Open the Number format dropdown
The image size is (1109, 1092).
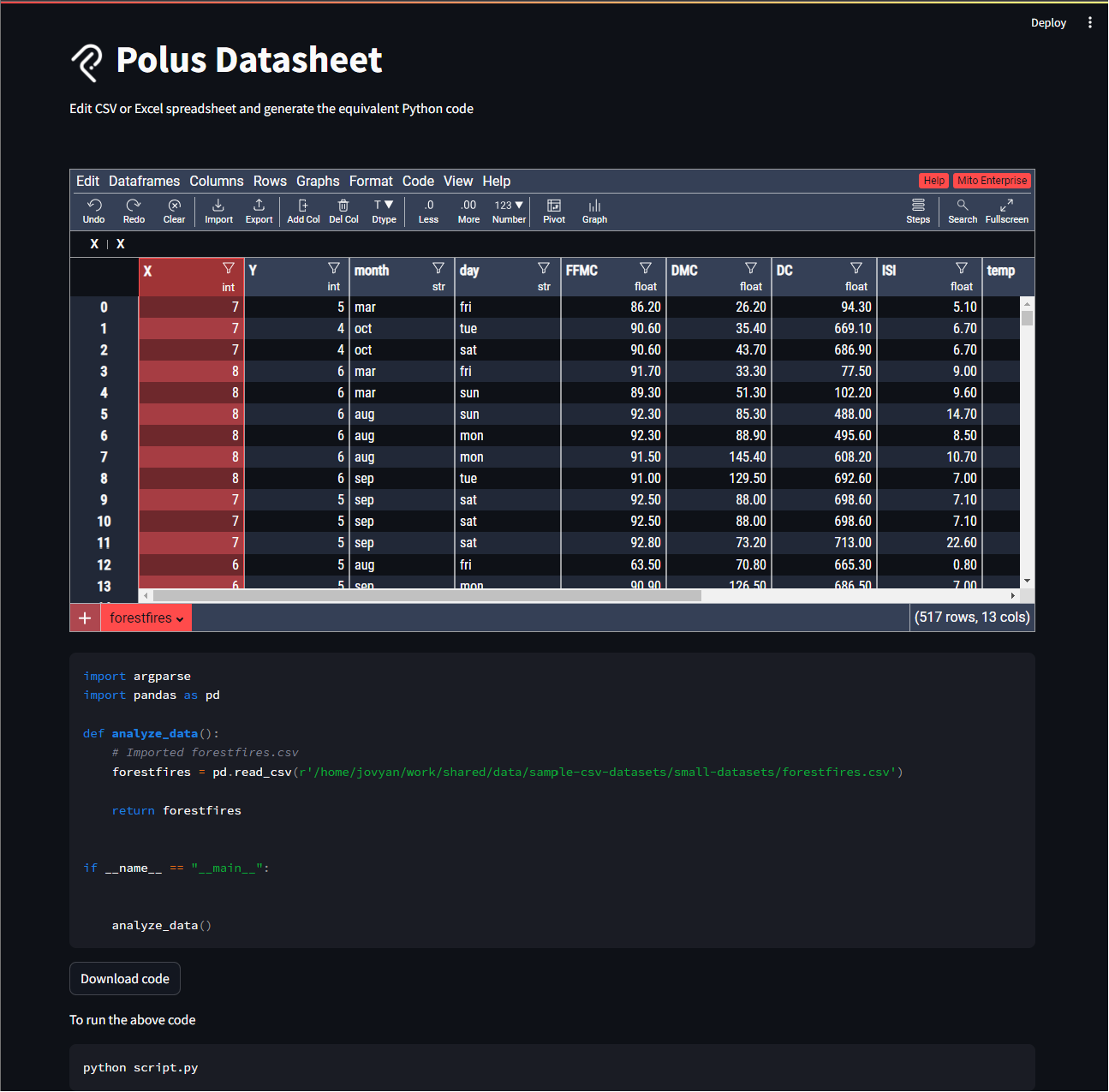click(x=509, y=211)
